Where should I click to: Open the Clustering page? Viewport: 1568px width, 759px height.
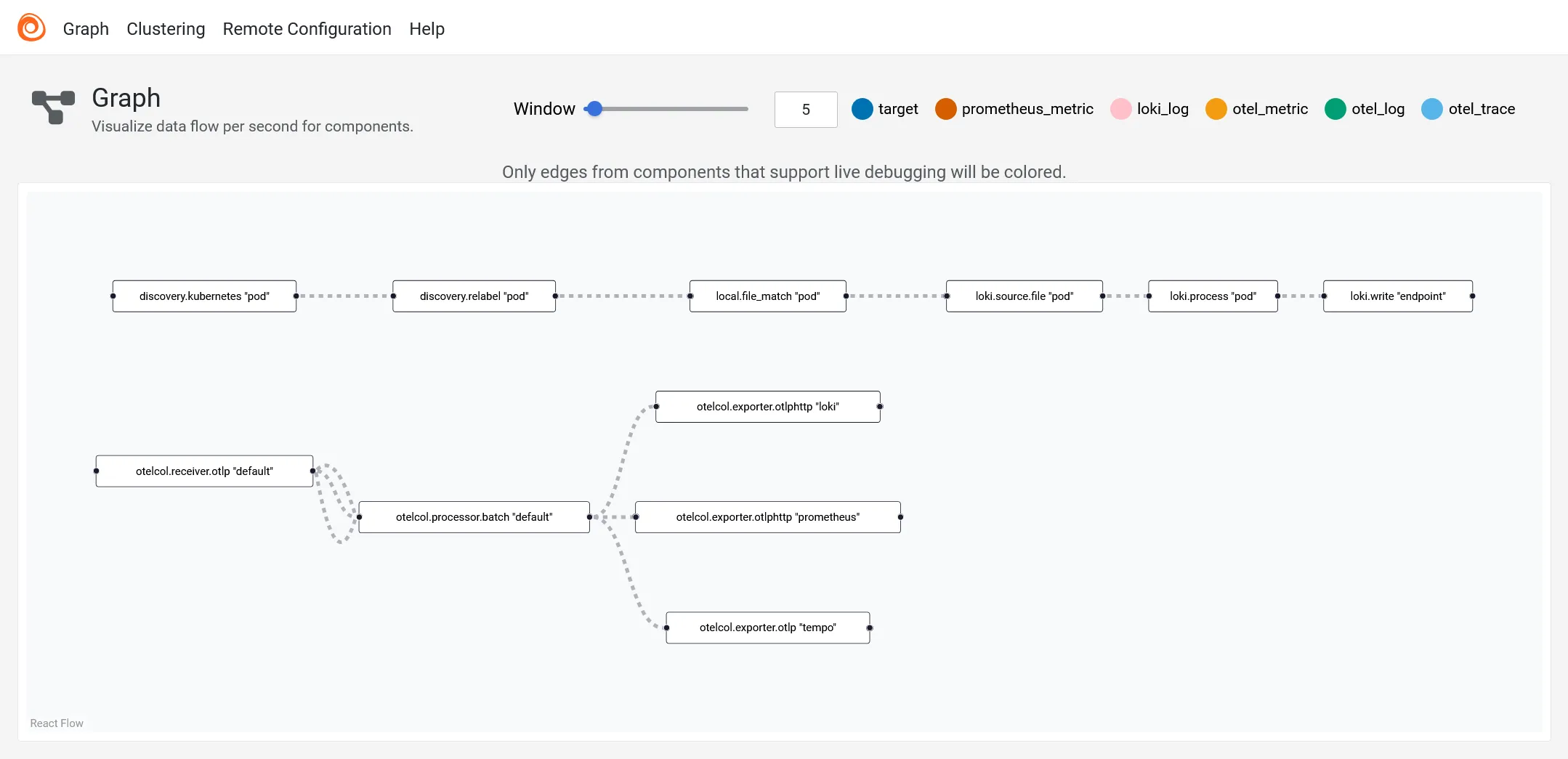coord(166,29)
